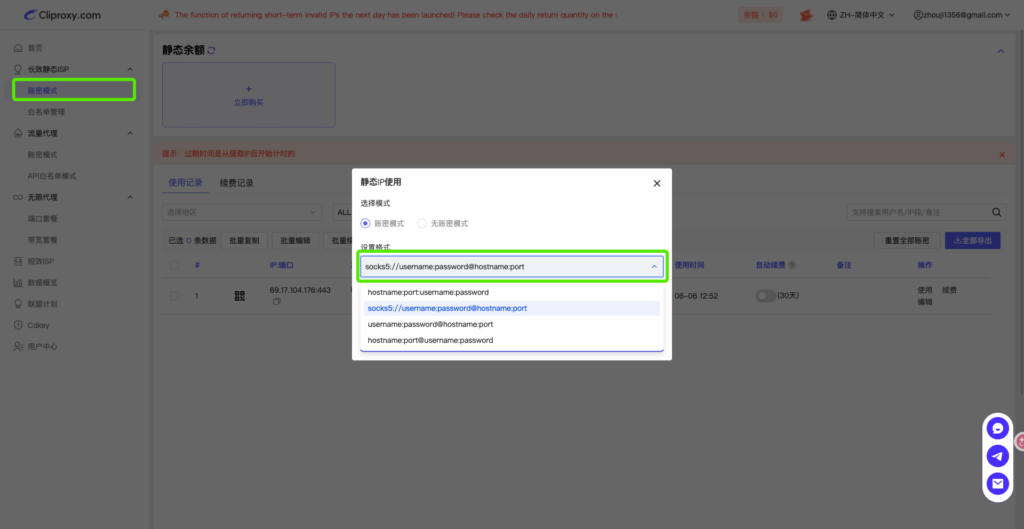Screen dimensions: 1024x529
Task: Click the IP:端口 column header
Action: point(282,266)
